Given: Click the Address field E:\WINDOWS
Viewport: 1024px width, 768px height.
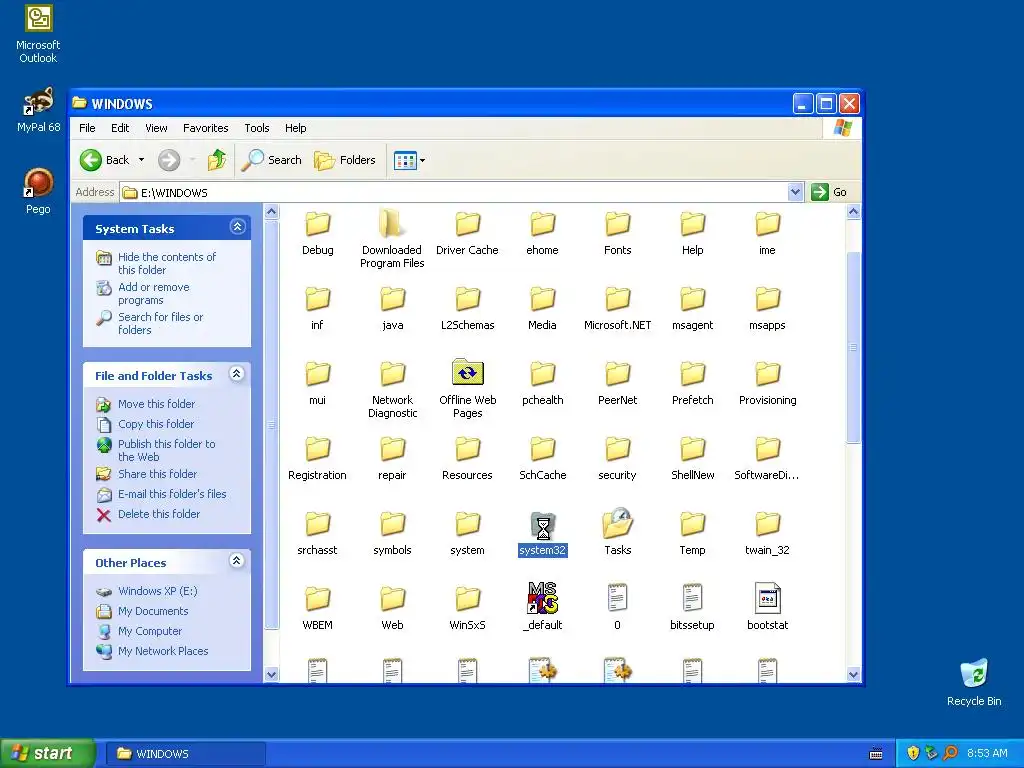Looking at the screenshot, I should 455,192.
